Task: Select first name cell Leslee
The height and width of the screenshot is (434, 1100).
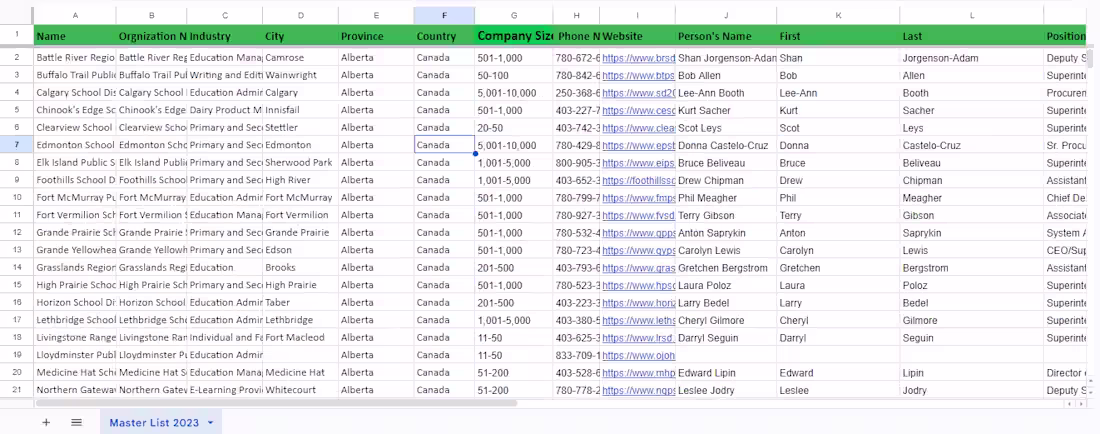Action: [838, 391]
